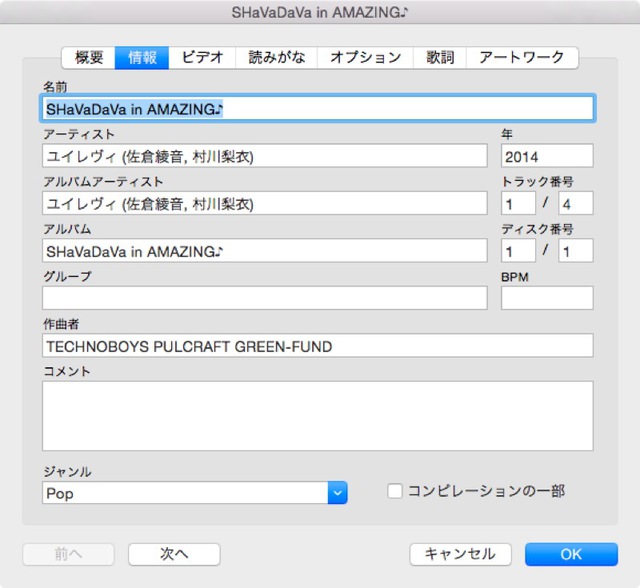Enable コンピレーションの一部 checkbox

[x=395, y=491]
